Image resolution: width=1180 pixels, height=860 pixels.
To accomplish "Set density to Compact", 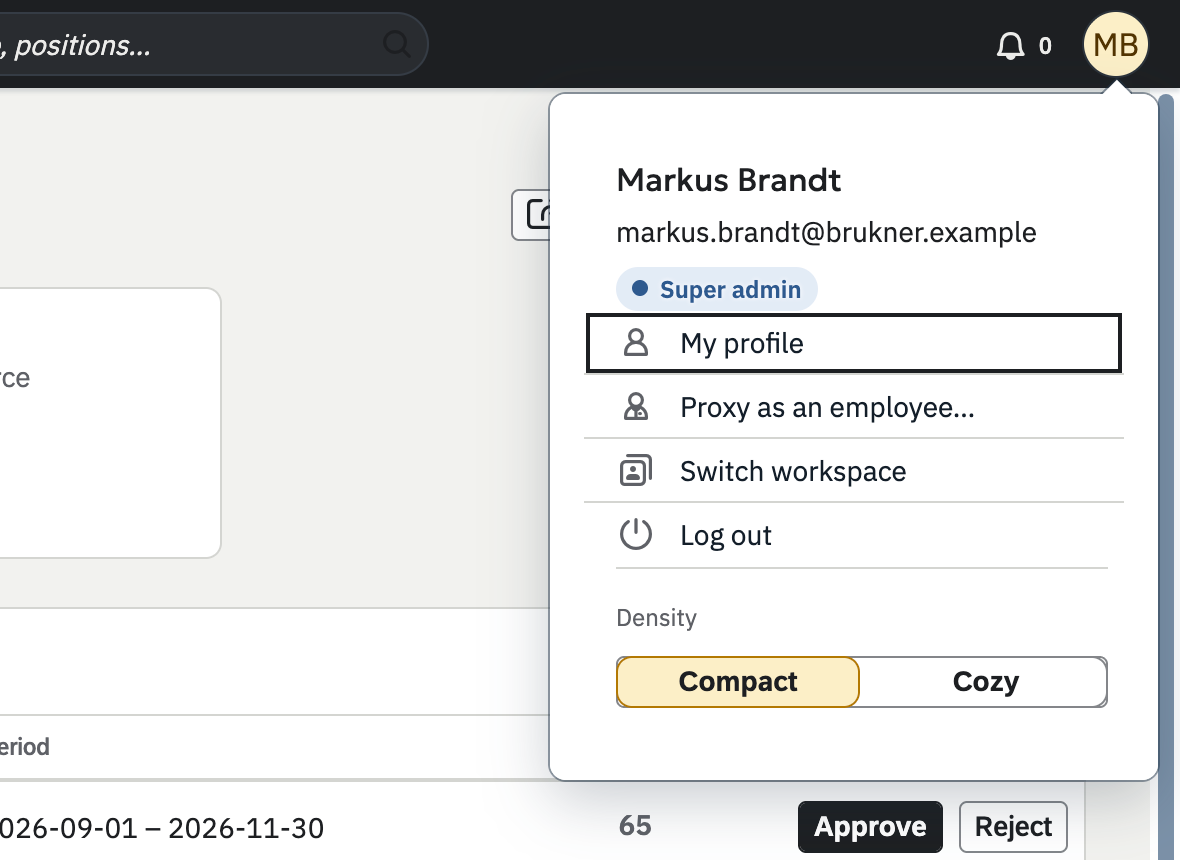I will point(738,682).
